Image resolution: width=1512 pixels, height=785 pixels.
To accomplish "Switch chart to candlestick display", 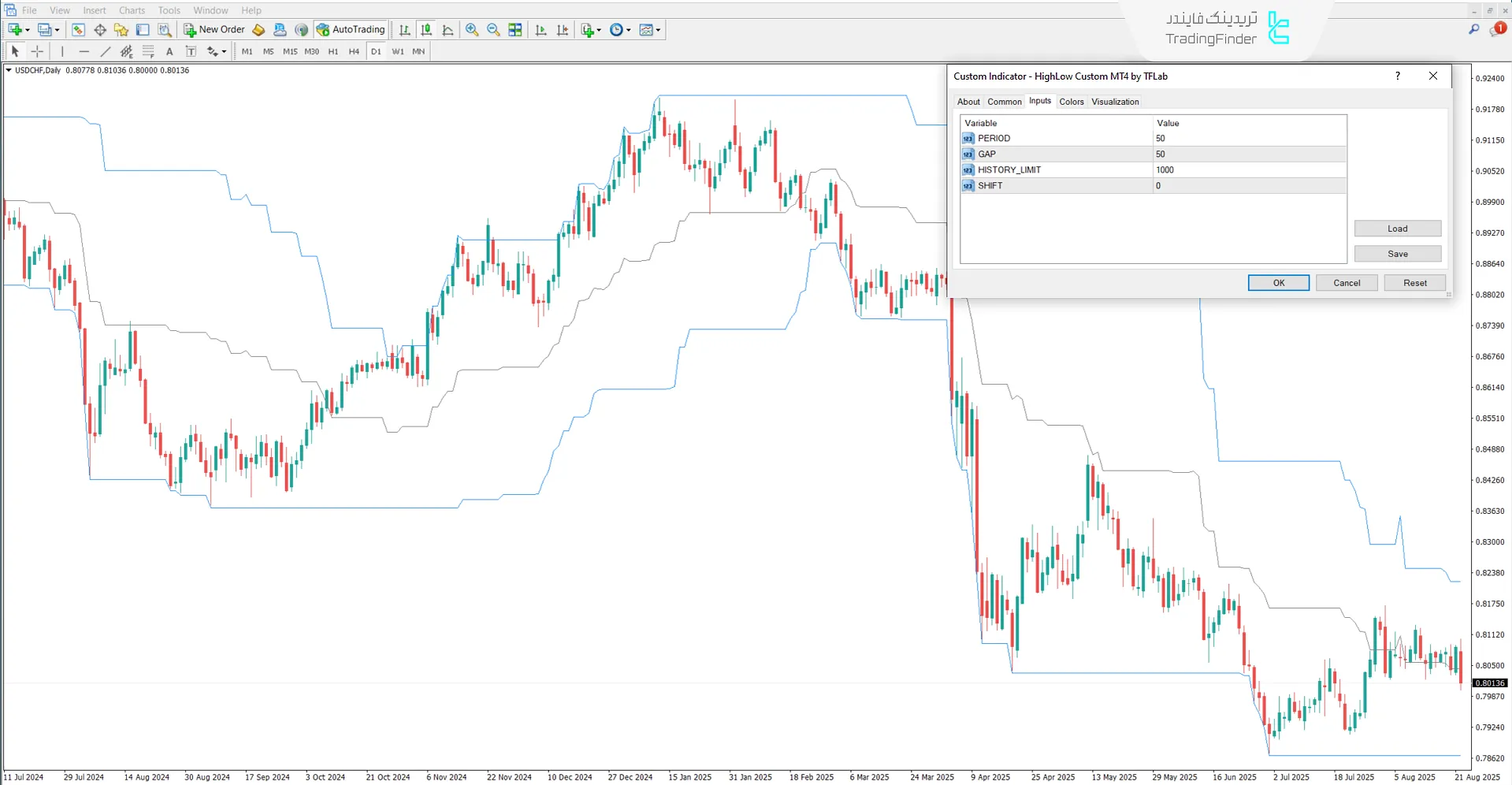I will coord(426,30).
